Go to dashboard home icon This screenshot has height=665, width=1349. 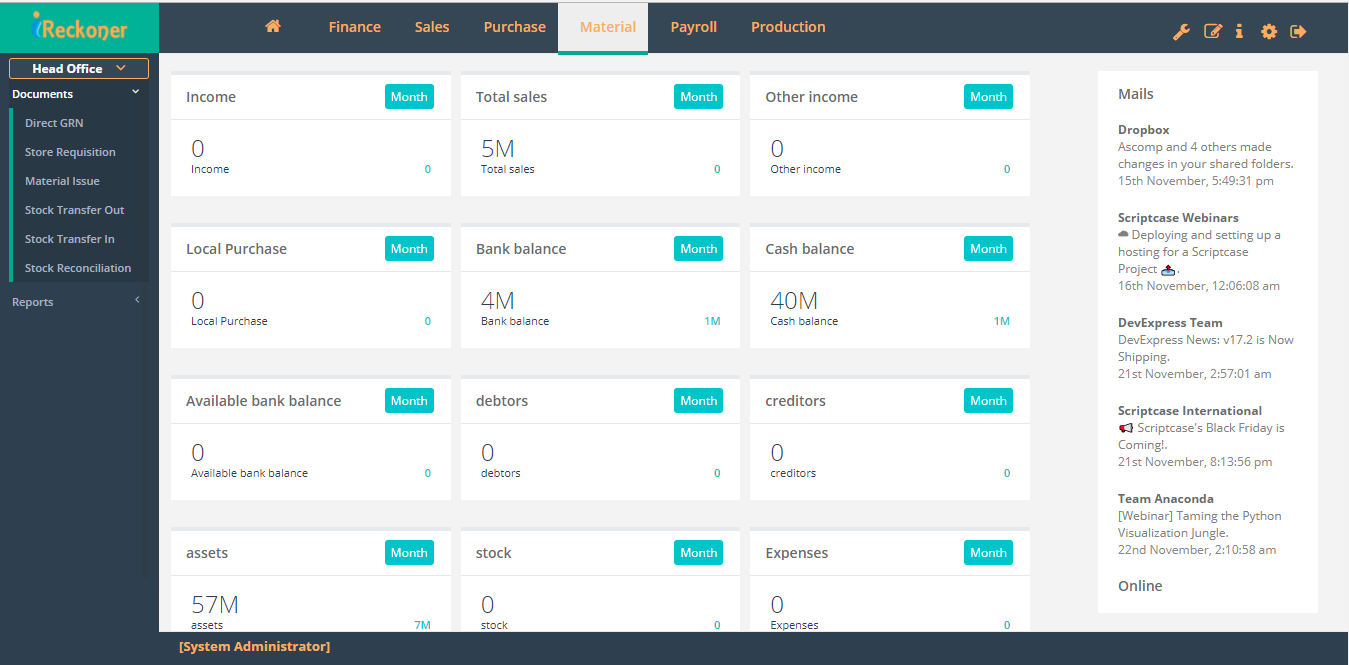(x=273, y=26)
